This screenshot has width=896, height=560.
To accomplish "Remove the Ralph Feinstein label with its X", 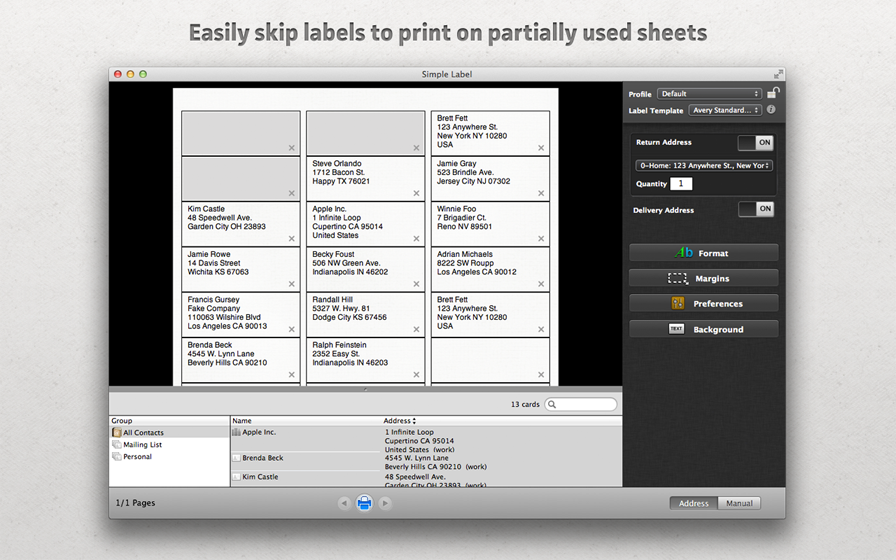I will pyautogui.click(x=417, y=375).
